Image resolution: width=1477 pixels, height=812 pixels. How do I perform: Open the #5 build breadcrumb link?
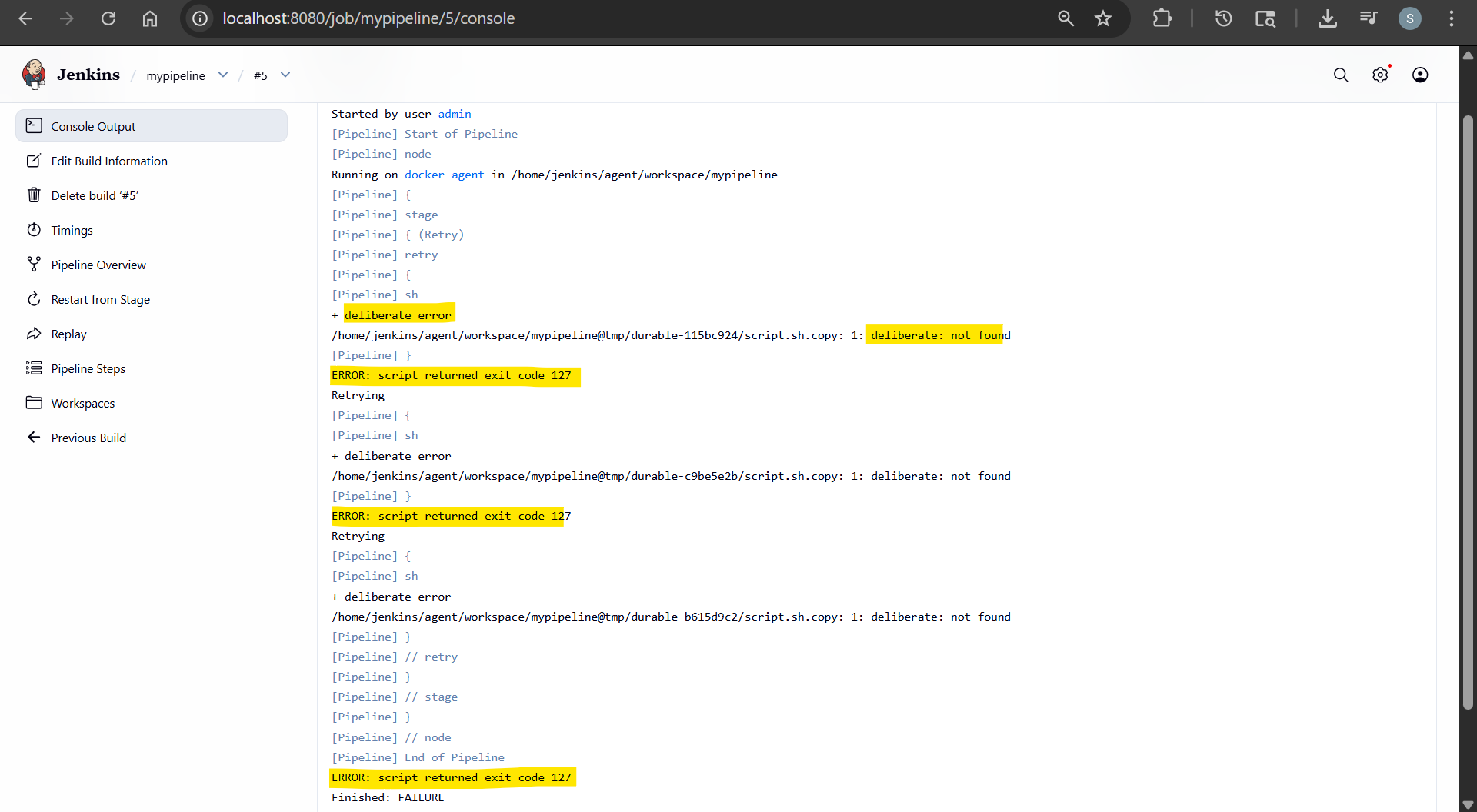coord(261,75)
